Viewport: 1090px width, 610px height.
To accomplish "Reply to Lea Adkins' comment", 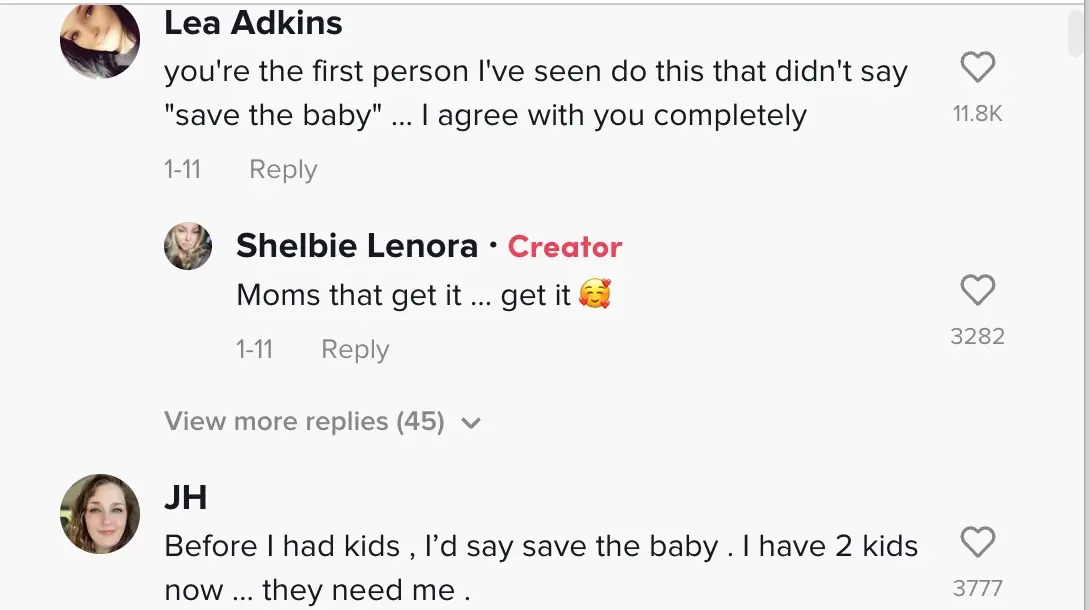I will click(283, 170).
